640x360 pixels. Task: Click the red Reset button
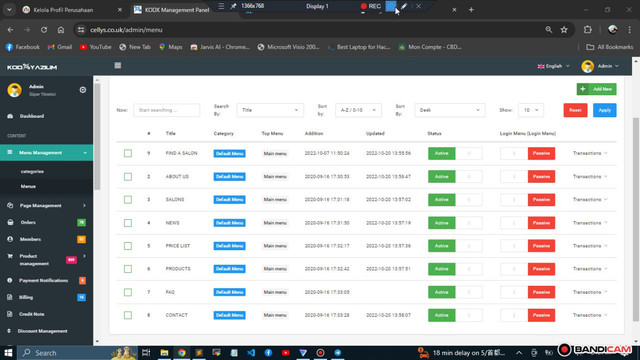575,110
